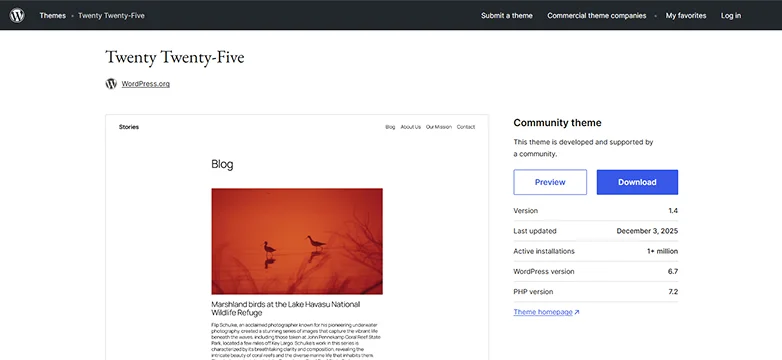Click the WordPress.org author logo icon
This screenshot has width=782, height=360.
(x=111, y=84)
